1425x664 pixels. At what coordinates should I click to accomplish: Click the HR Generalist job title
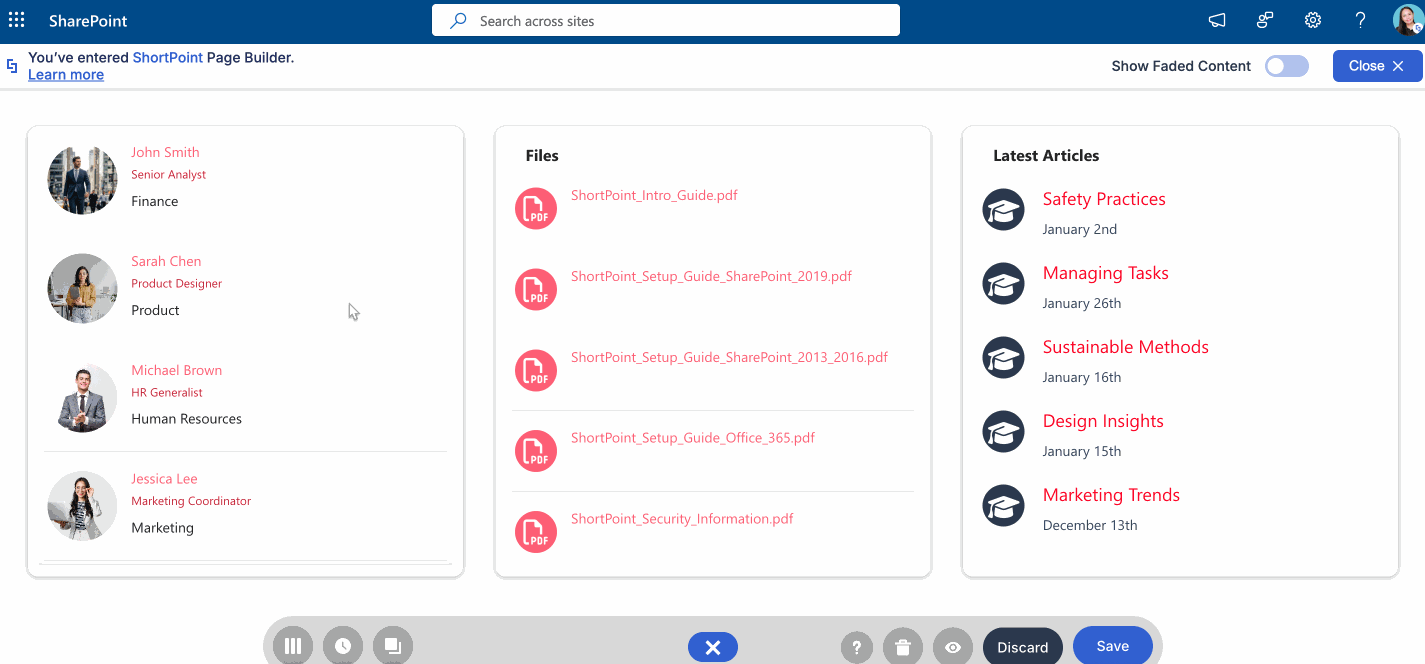(167, 393)
